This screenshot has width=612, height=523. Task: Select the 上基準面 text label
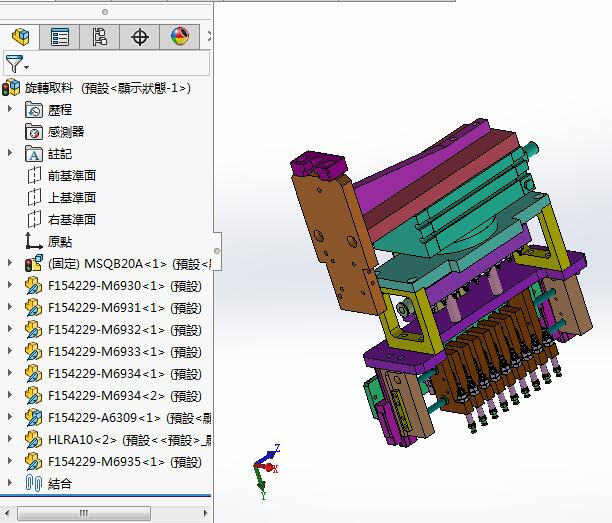click(72, 197)
